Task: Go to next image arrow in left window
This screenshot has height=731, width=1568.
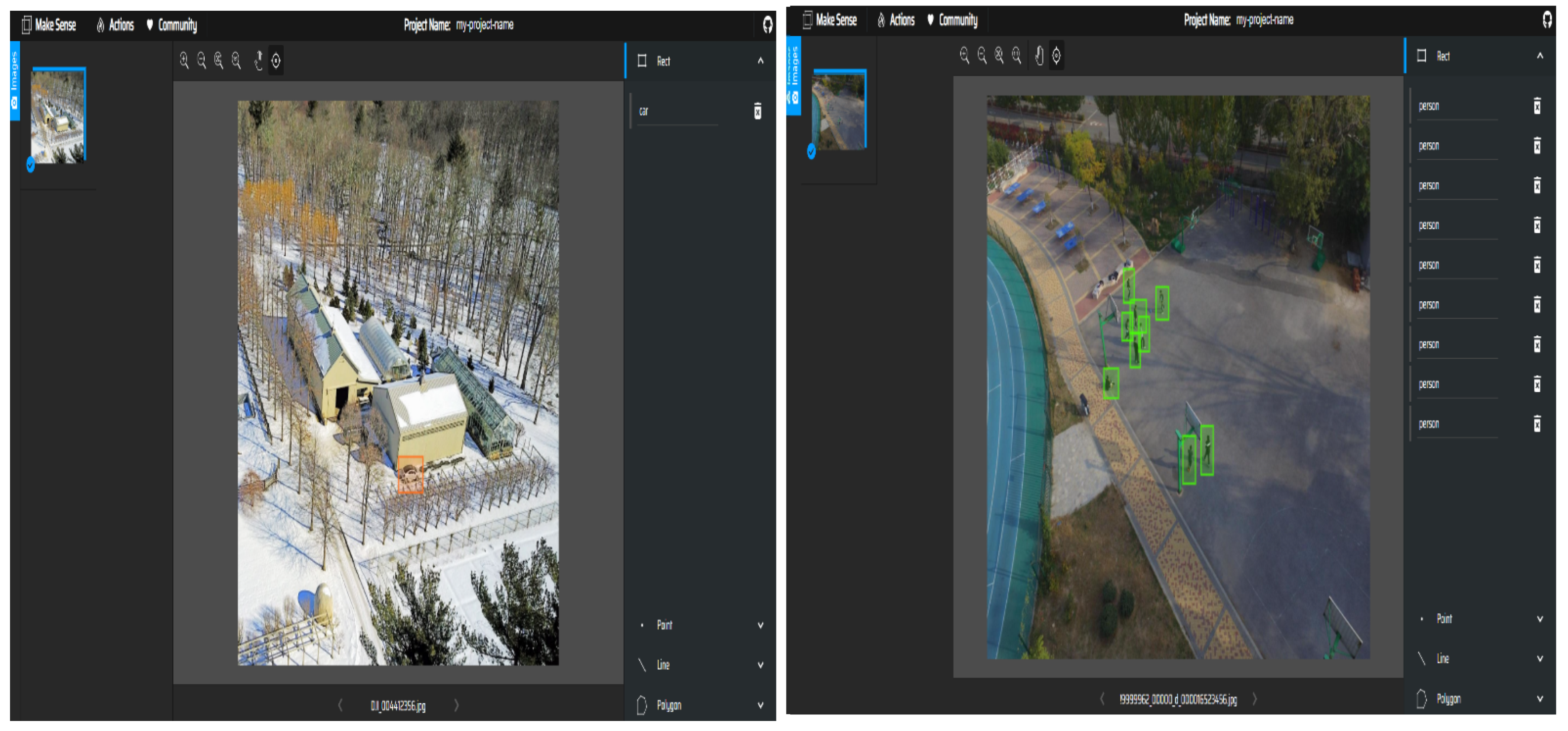Action: [x=457, y=705]
